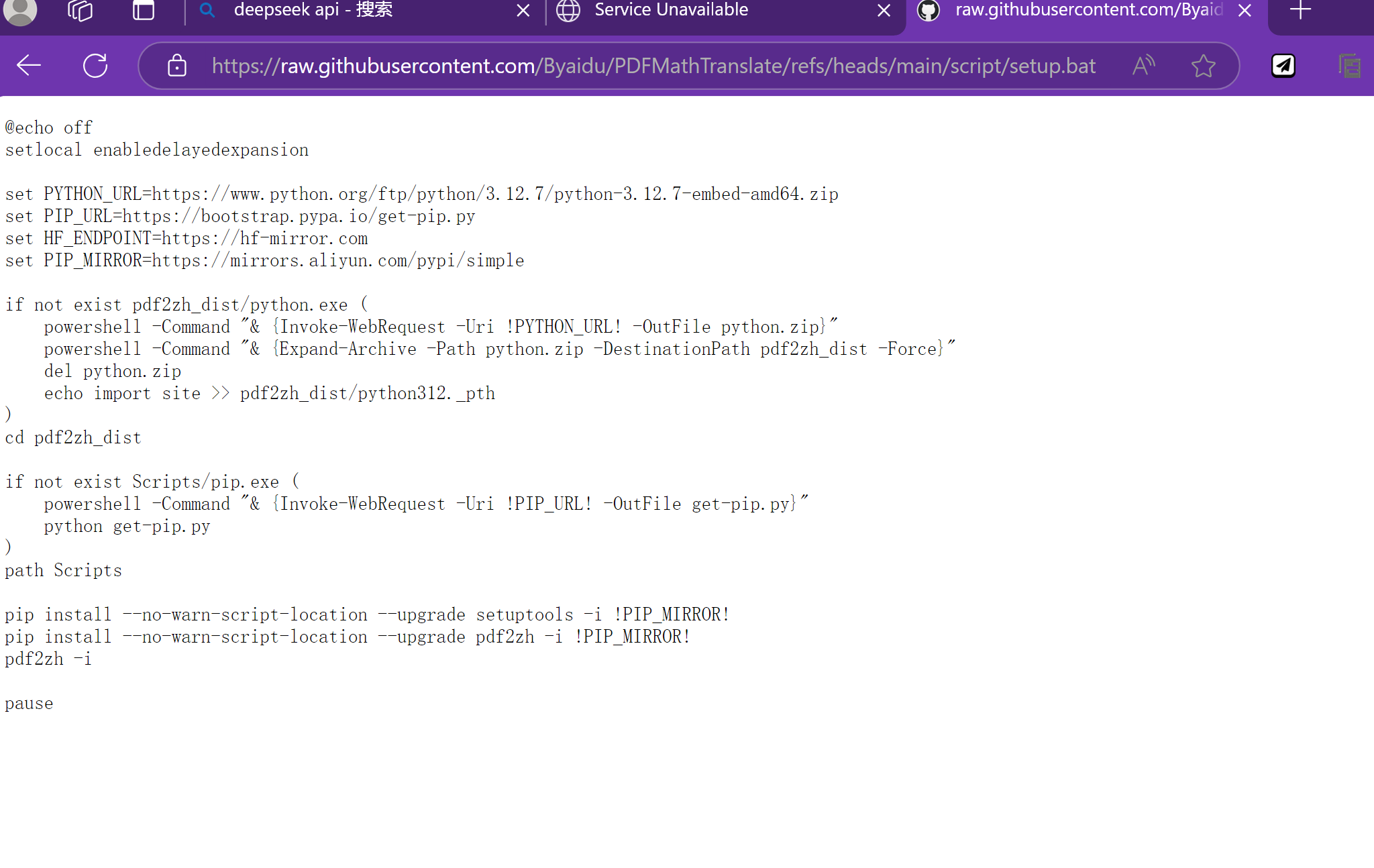The width and height of the screenshot is (1374, 868).
Task: Open the browser profile avatar
Action: (20, 11)
